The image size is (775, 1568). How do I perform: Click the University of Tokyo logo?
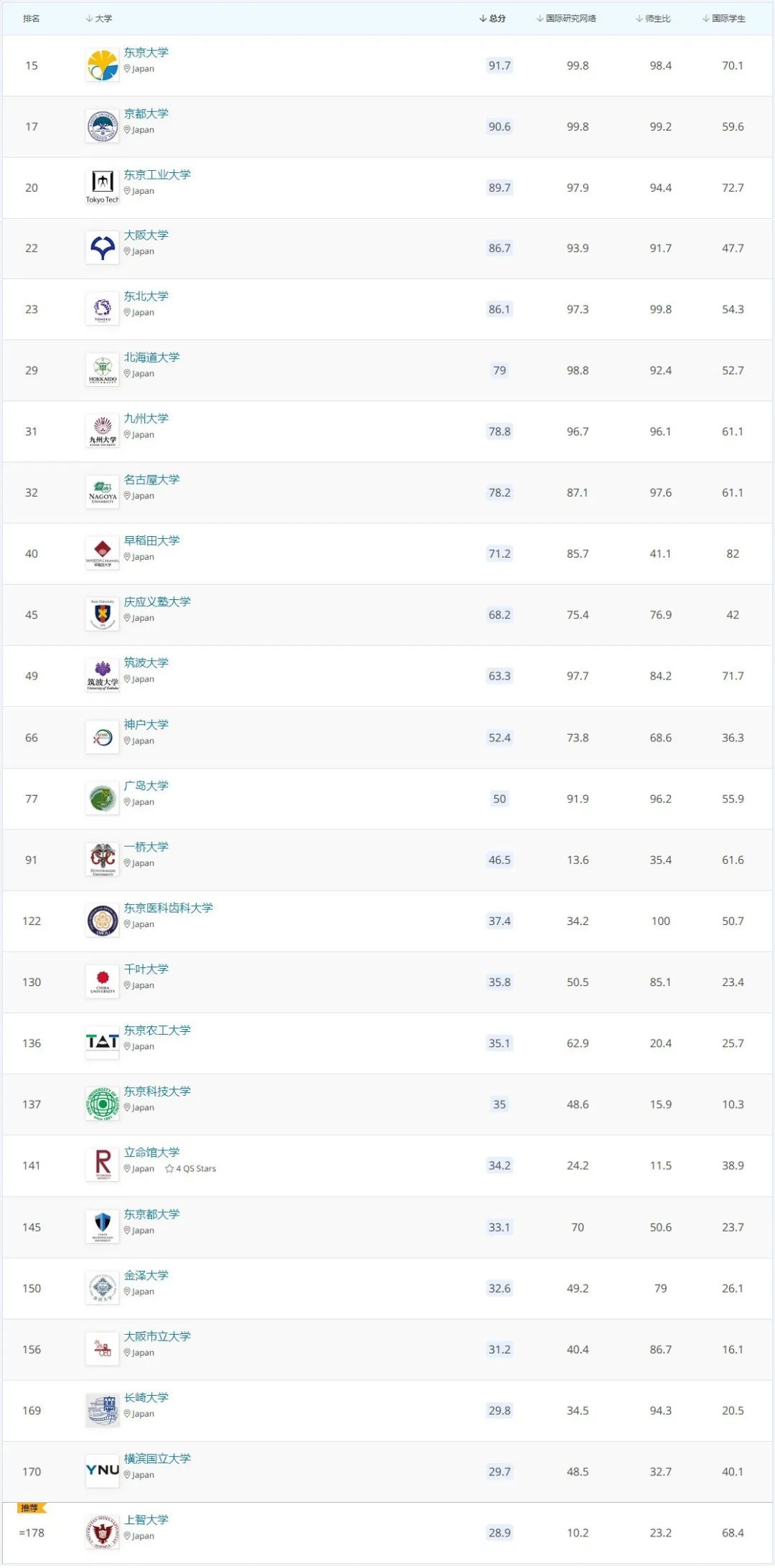(103, 65)
